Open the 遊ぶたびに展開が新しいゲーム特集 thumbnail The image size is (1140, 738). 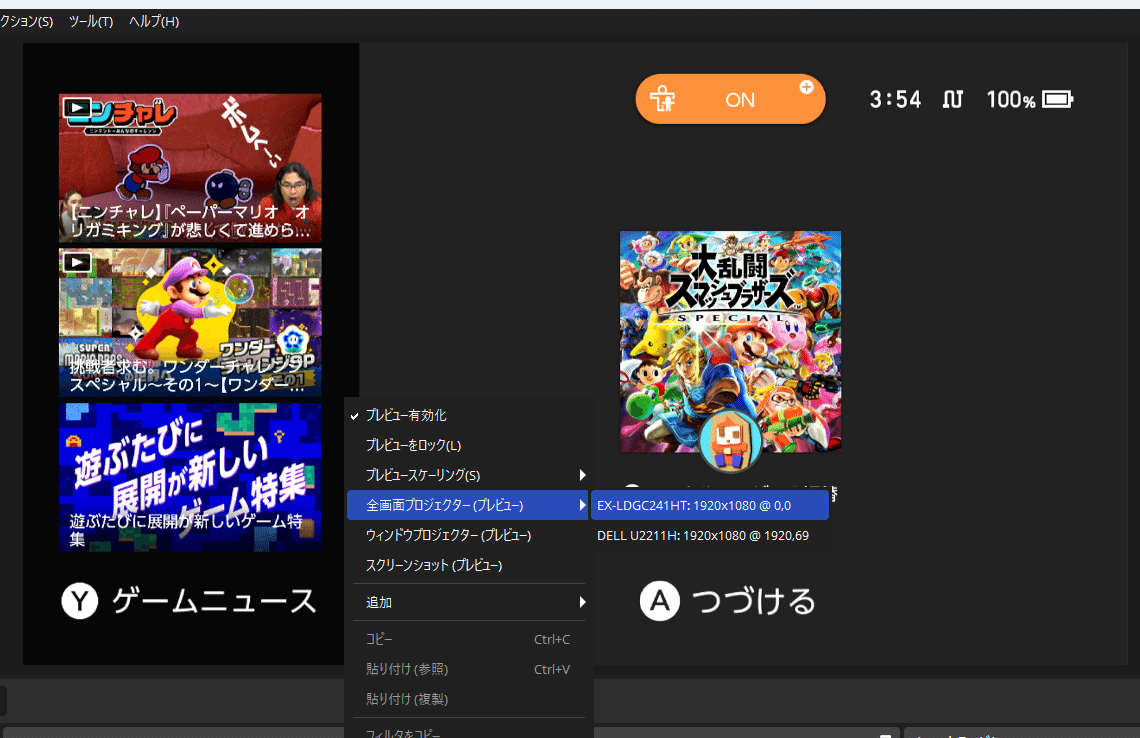coord(190,478)
